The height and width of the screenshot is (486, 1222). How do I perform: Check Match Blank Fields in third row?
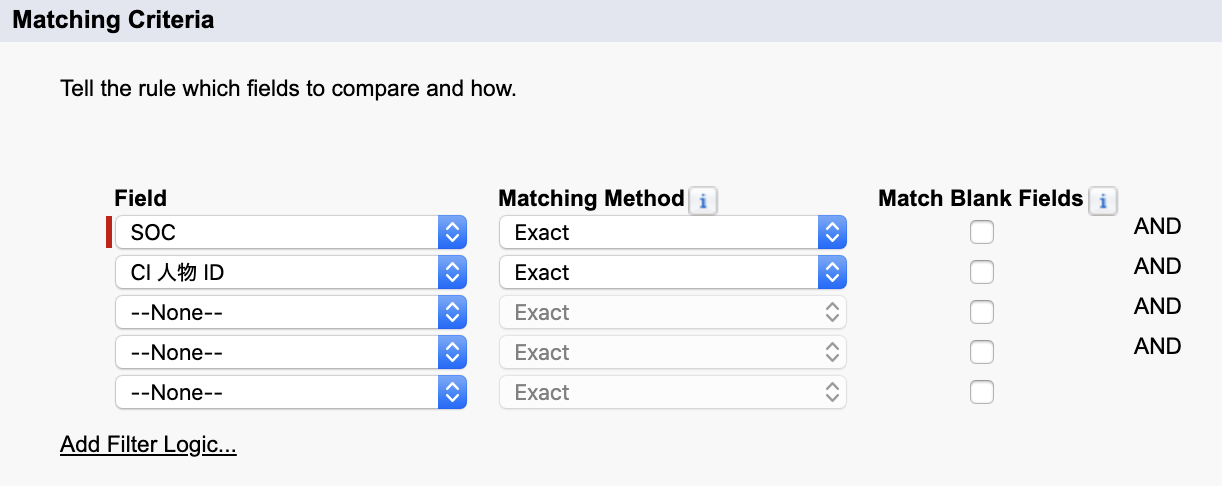coord(982,313)
